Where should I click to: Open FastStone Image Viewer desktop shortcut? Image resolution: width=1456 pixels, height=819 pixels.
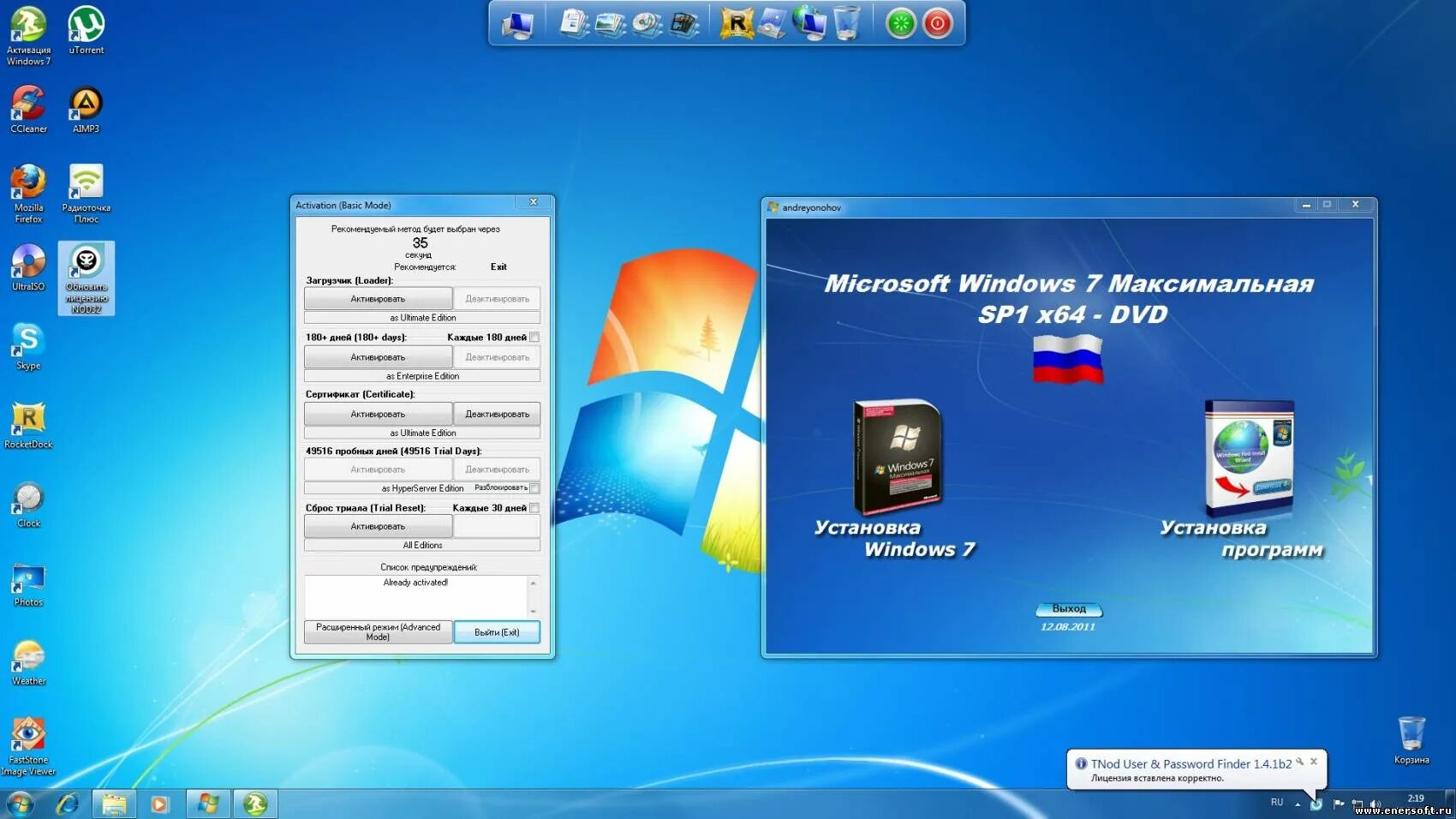pos(28,746)
